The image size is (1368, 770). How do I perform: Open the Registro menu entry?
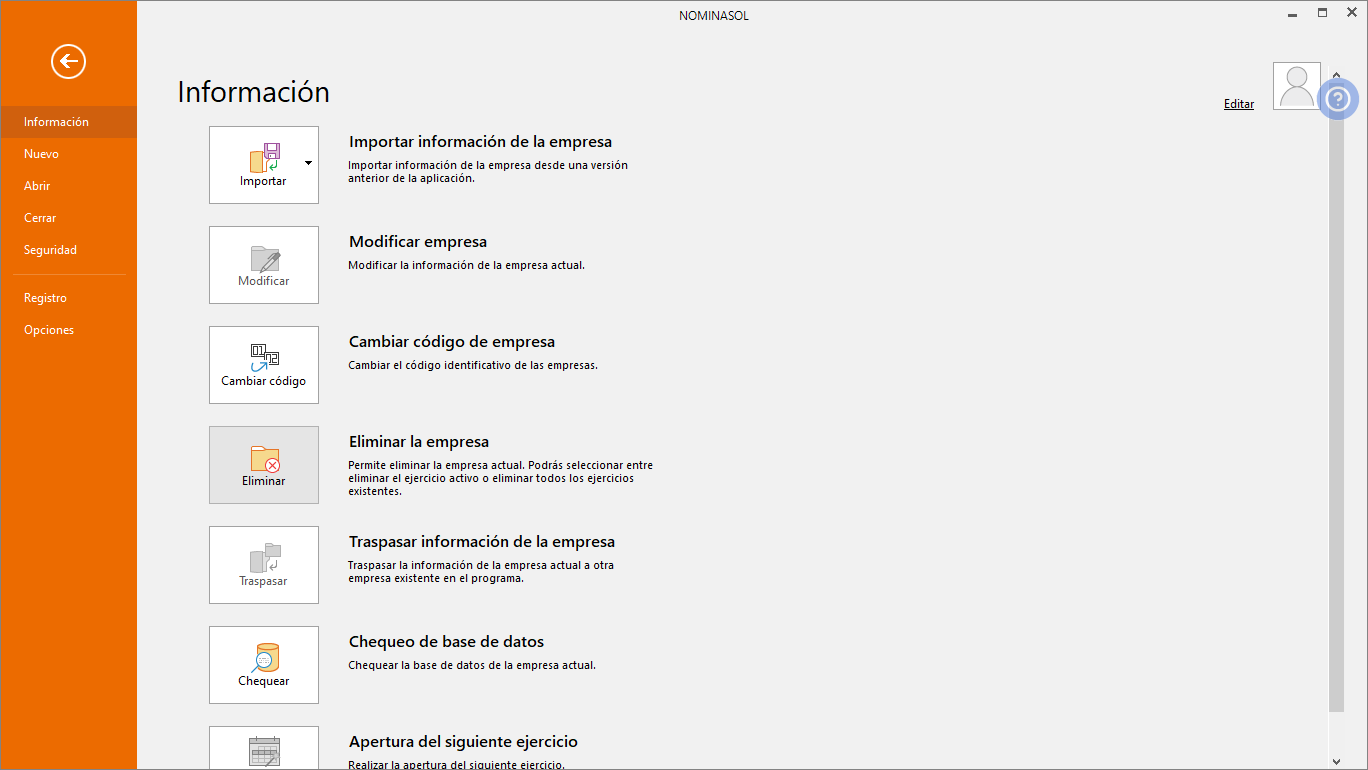click(68, 298)
